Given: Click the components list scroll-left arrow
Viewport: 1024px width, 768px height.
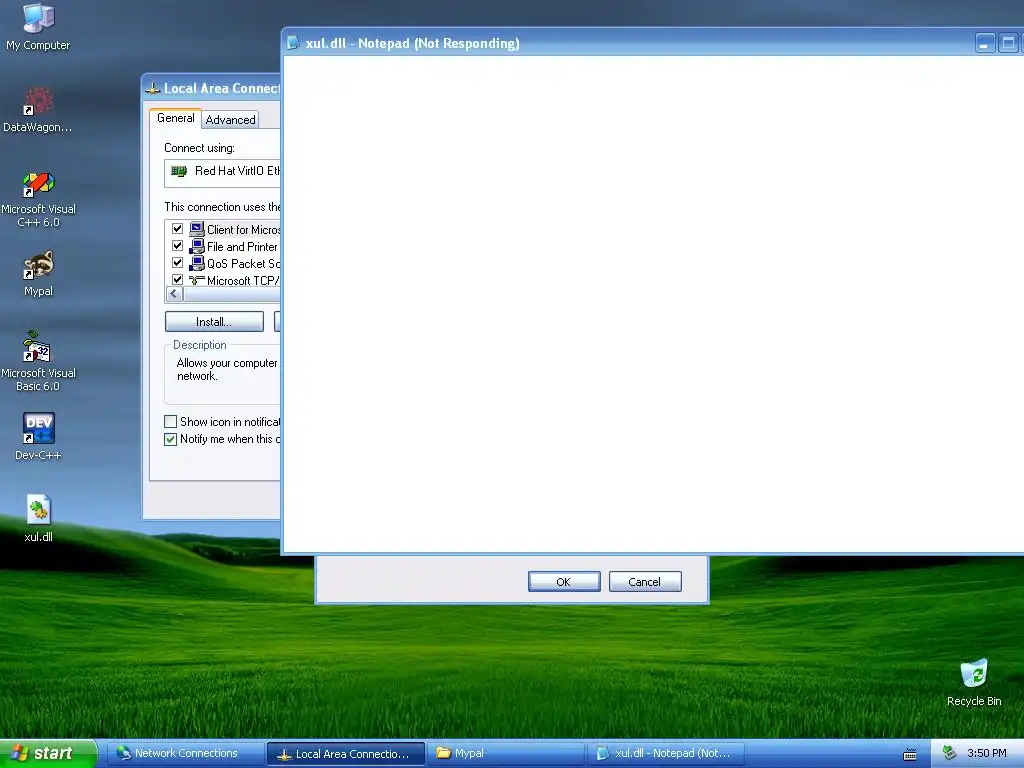Looking at the screenshot, I should [x=174, y=295].
